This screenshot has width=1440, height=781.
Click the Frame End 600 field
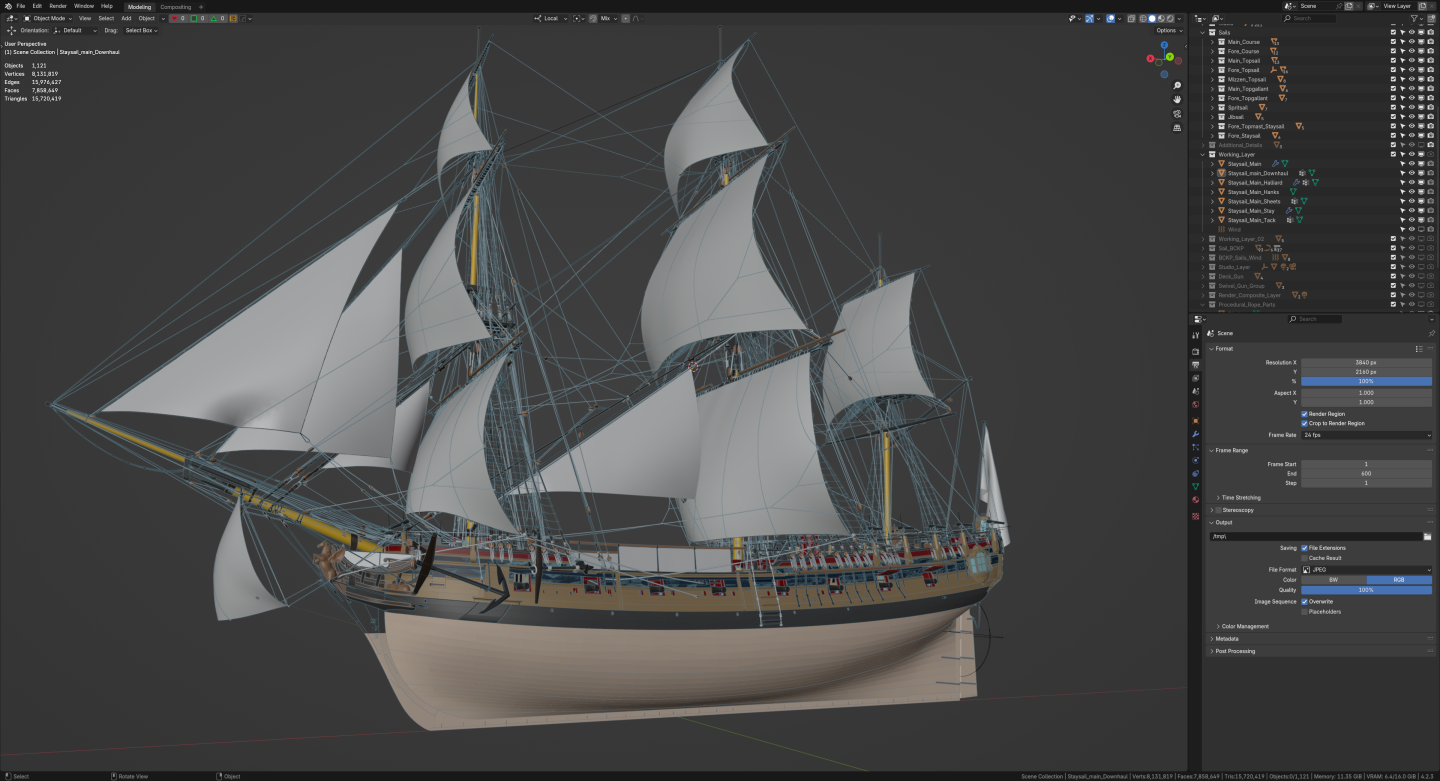pyautogui.click(x=1366, y=474)
